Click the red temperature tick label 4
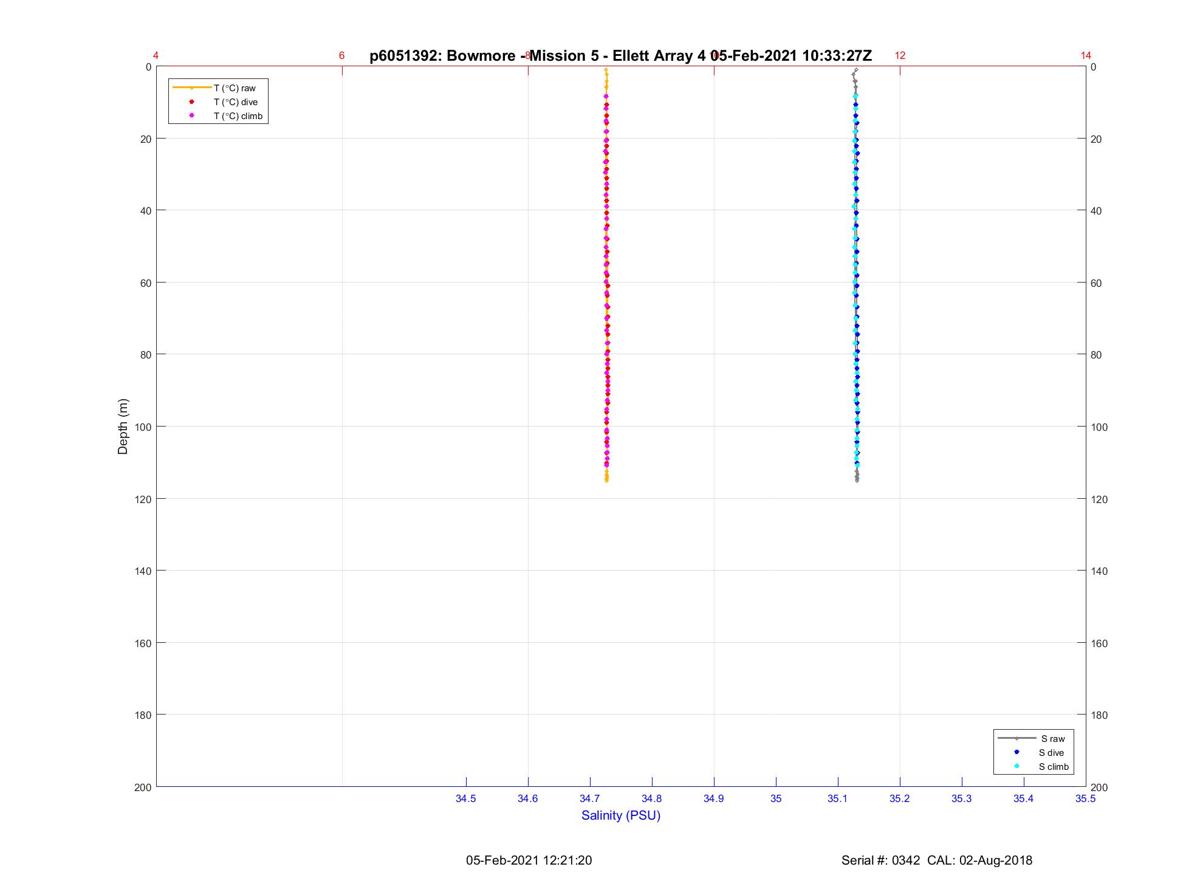The height and width of the screenshot is (885, 1200). [156, 56]
